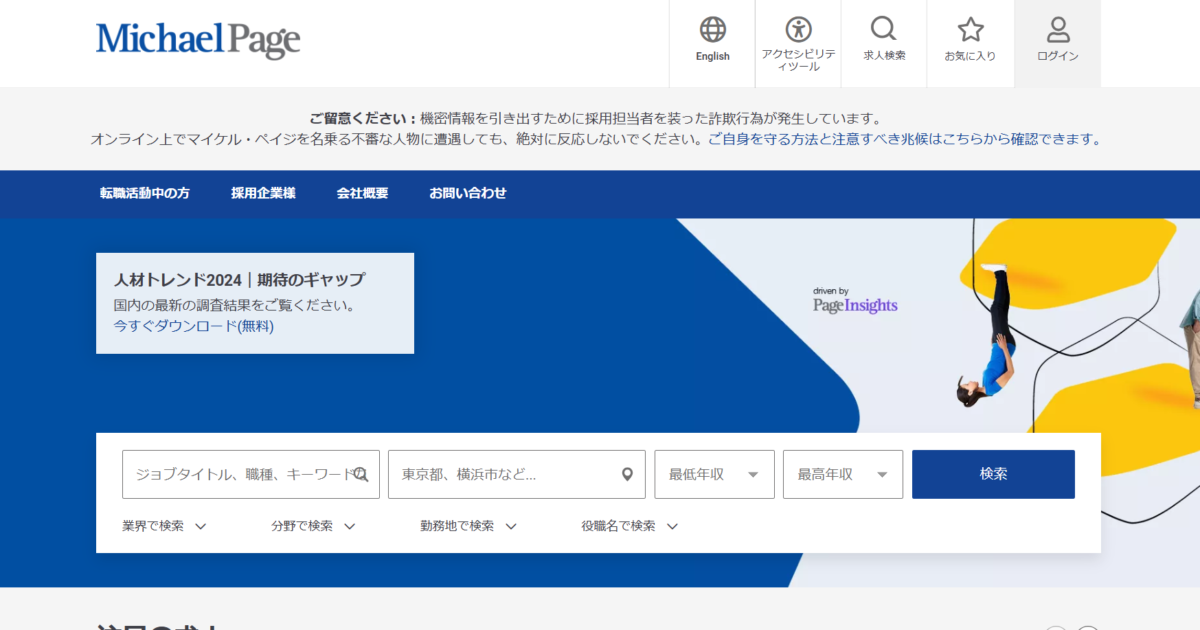Select the 会社概要 menu item

[x=362, y=194]
